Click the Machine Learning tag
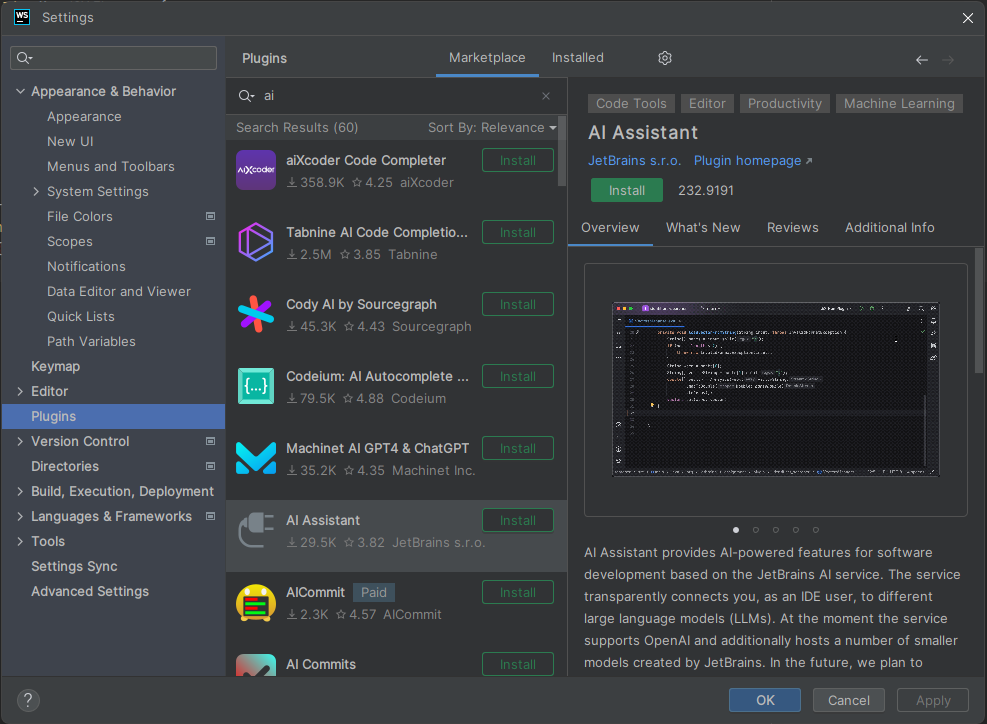 (x=899, y=103)
